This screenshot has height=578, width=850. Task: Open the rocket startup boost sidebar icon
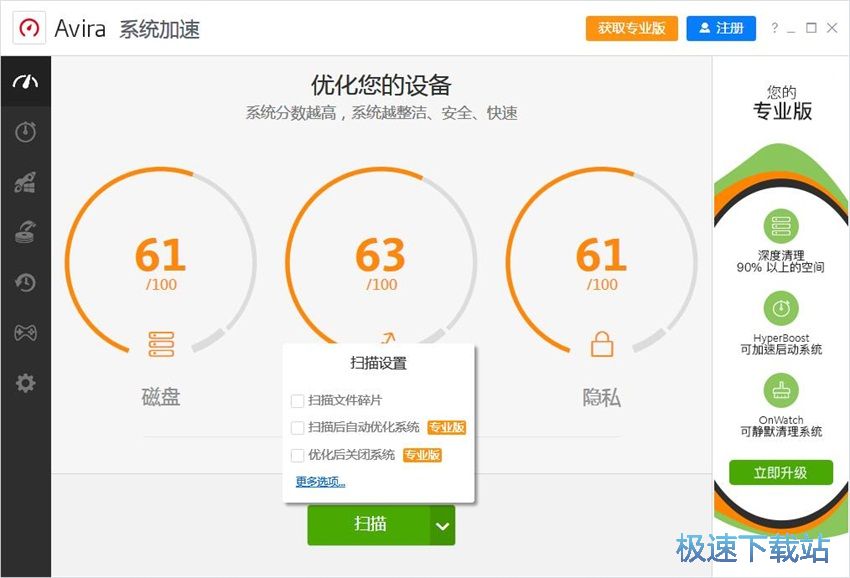[x=25, y=182]
